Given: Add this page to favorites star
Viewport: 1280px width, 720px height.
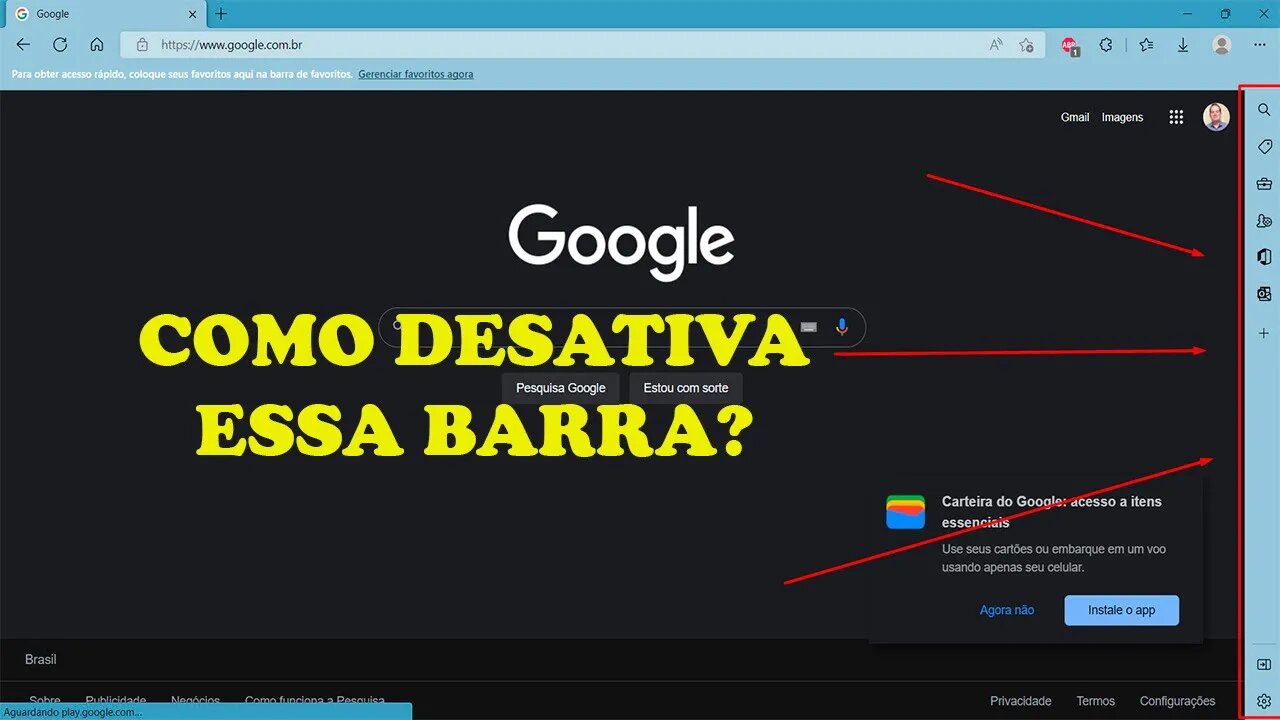Looking at the screenshot, I should (x=1026, y=45).
